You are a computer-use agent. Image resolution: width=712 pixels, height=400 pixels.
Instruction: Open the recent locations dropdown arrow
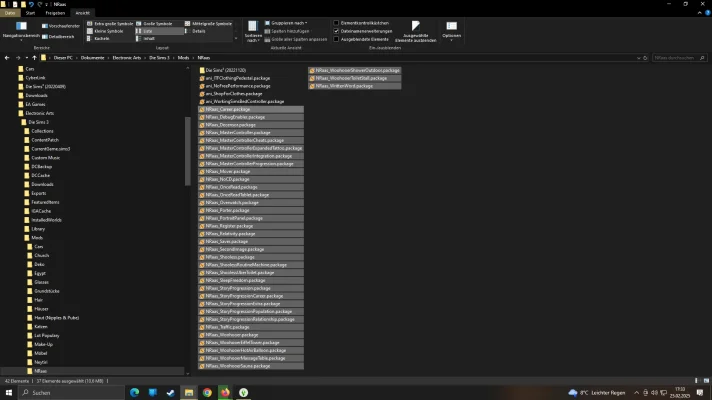click(26, 58)
